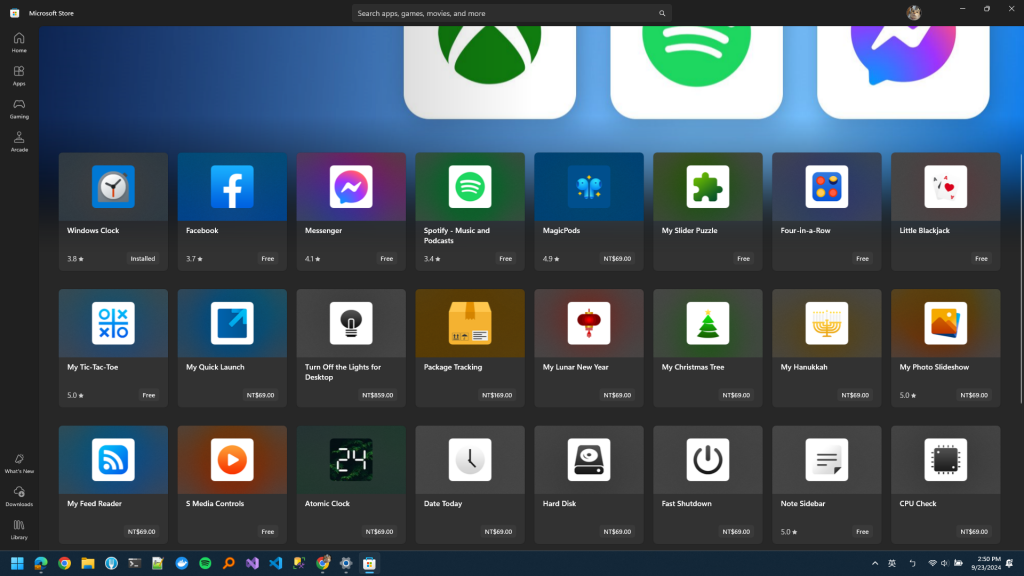The image size is (1024, 576).
Task: Open the Messenger app card icon
Action: tap(351, 187)
